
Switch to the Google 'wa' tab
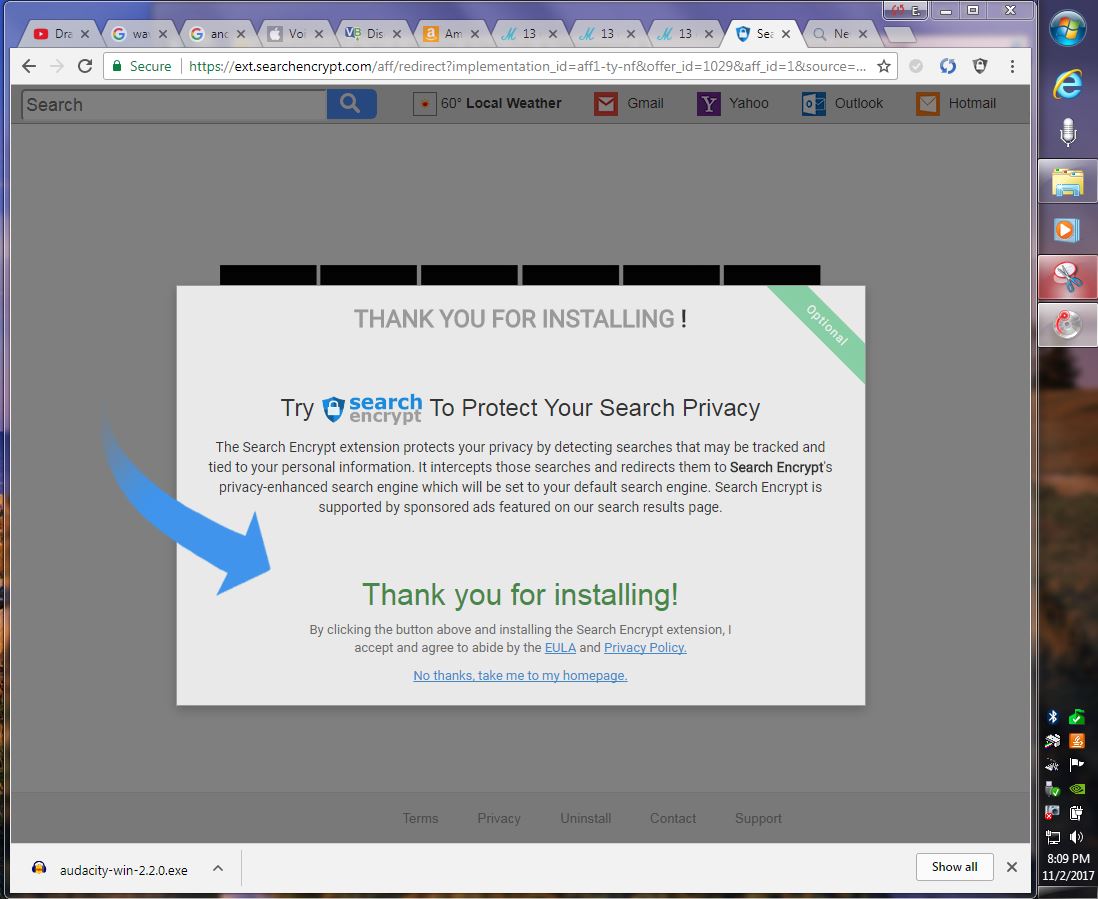point(138,34)
